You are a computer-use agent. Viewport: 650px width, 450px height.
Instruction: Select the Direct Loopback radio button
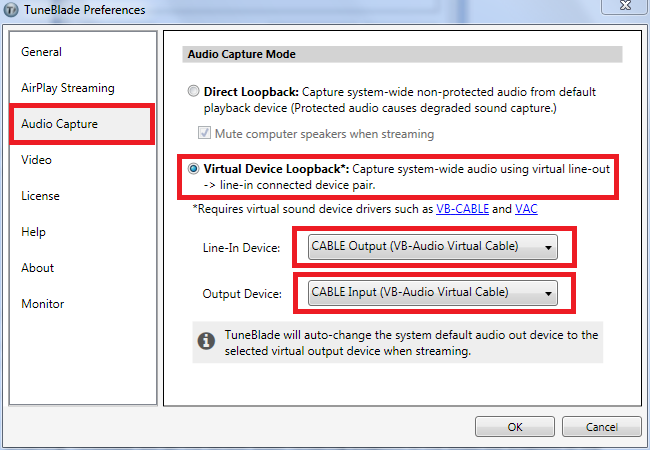coord(193,91)
